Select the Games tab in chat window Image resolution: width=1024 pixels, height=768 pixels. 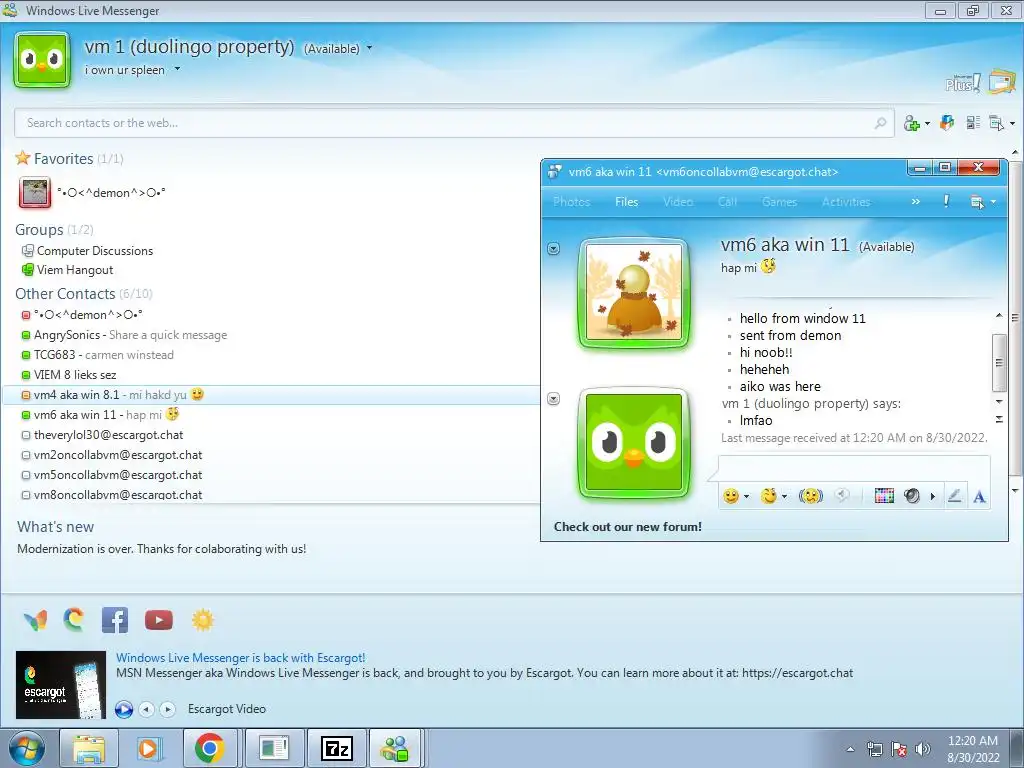779,202
